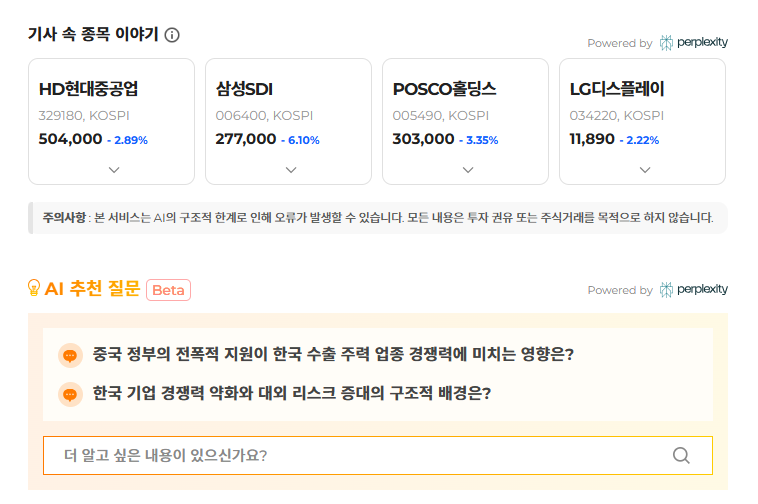Click the chat bubble icon of second suggested question

[69, 393]
